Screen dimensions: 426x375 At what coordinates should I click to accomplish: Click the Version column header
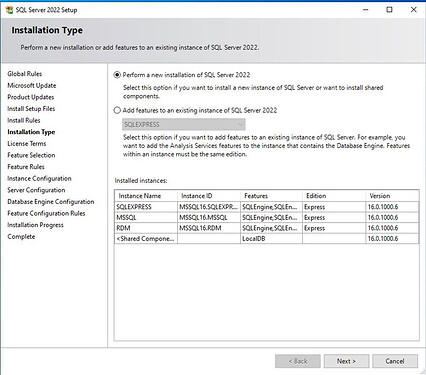(392, 196)
